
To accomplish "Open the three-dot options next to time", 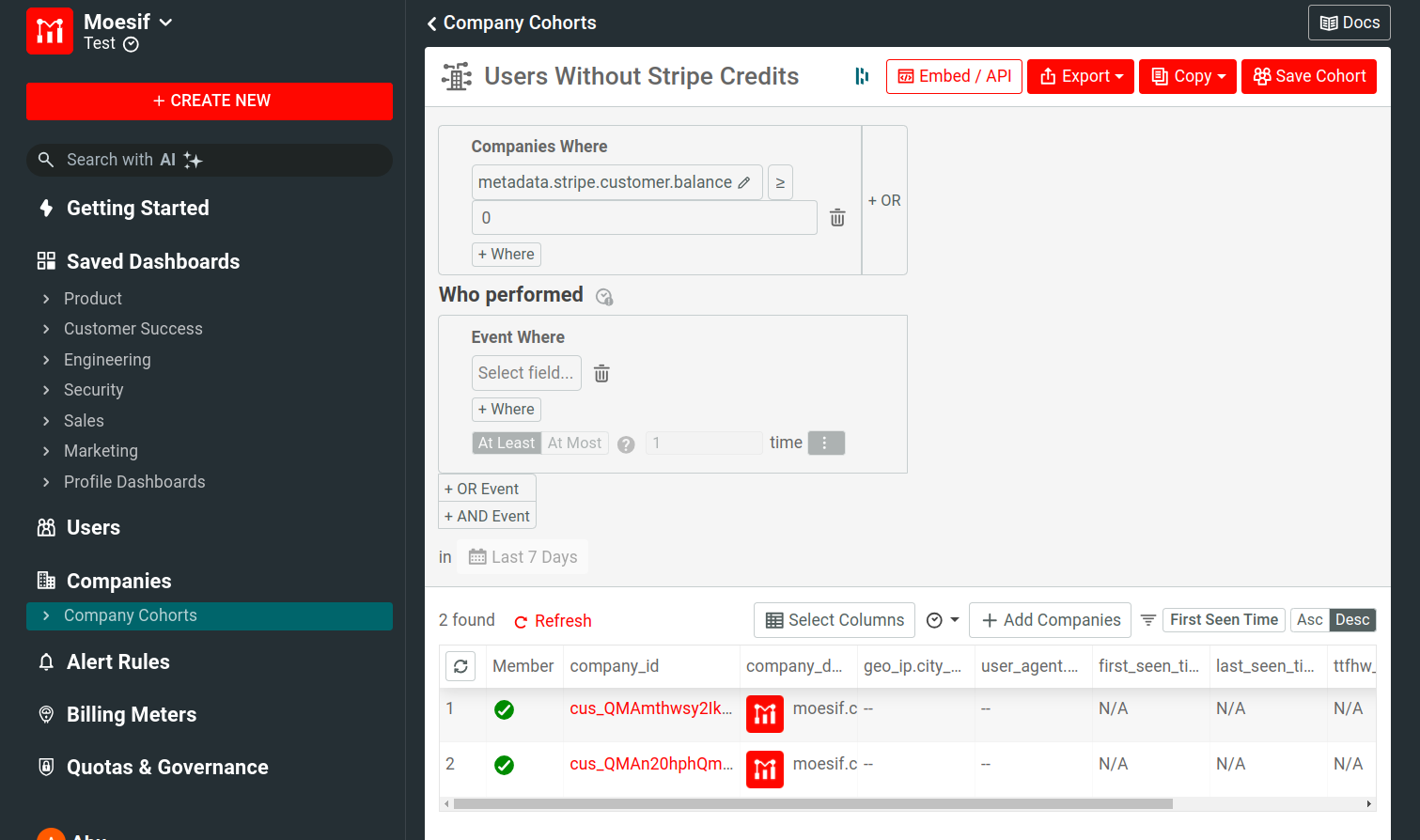I will pyautogui.click(x=825, y=443).
